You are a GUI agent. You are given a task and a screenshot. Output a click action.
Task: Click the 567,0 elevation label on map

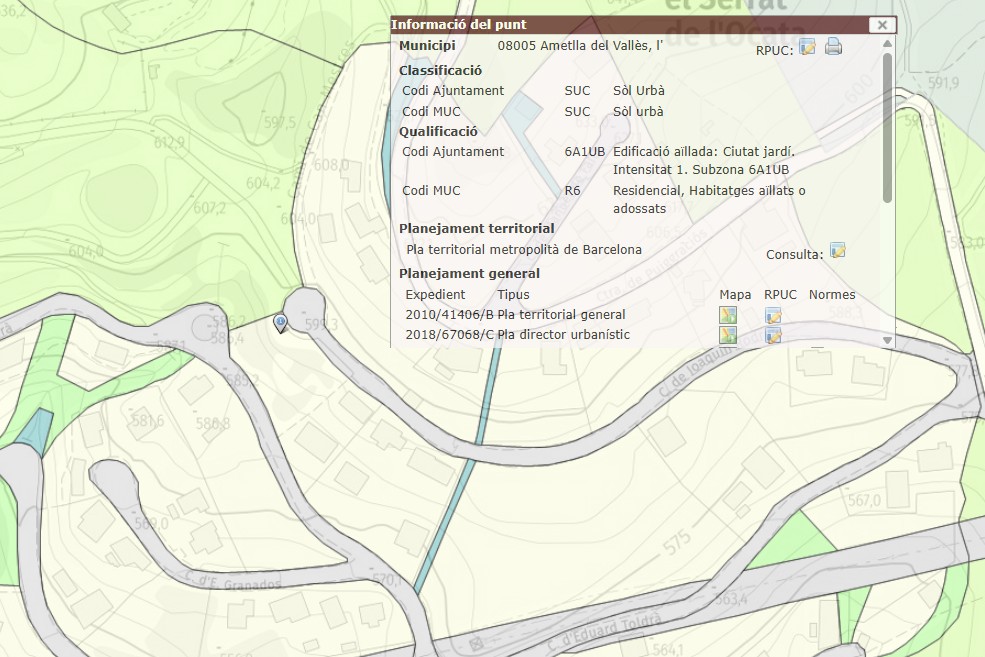(863, 501)
